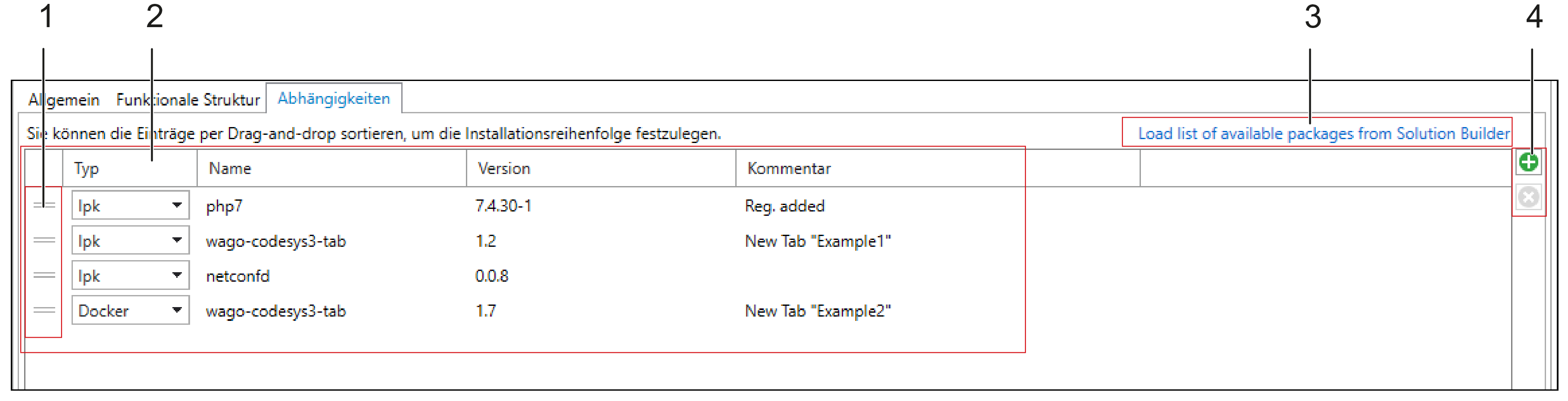Image resolution: width=1568 pixels, height=401 pixels.
Task: Switch to the Allgemein tab
Action: [64, 99]
